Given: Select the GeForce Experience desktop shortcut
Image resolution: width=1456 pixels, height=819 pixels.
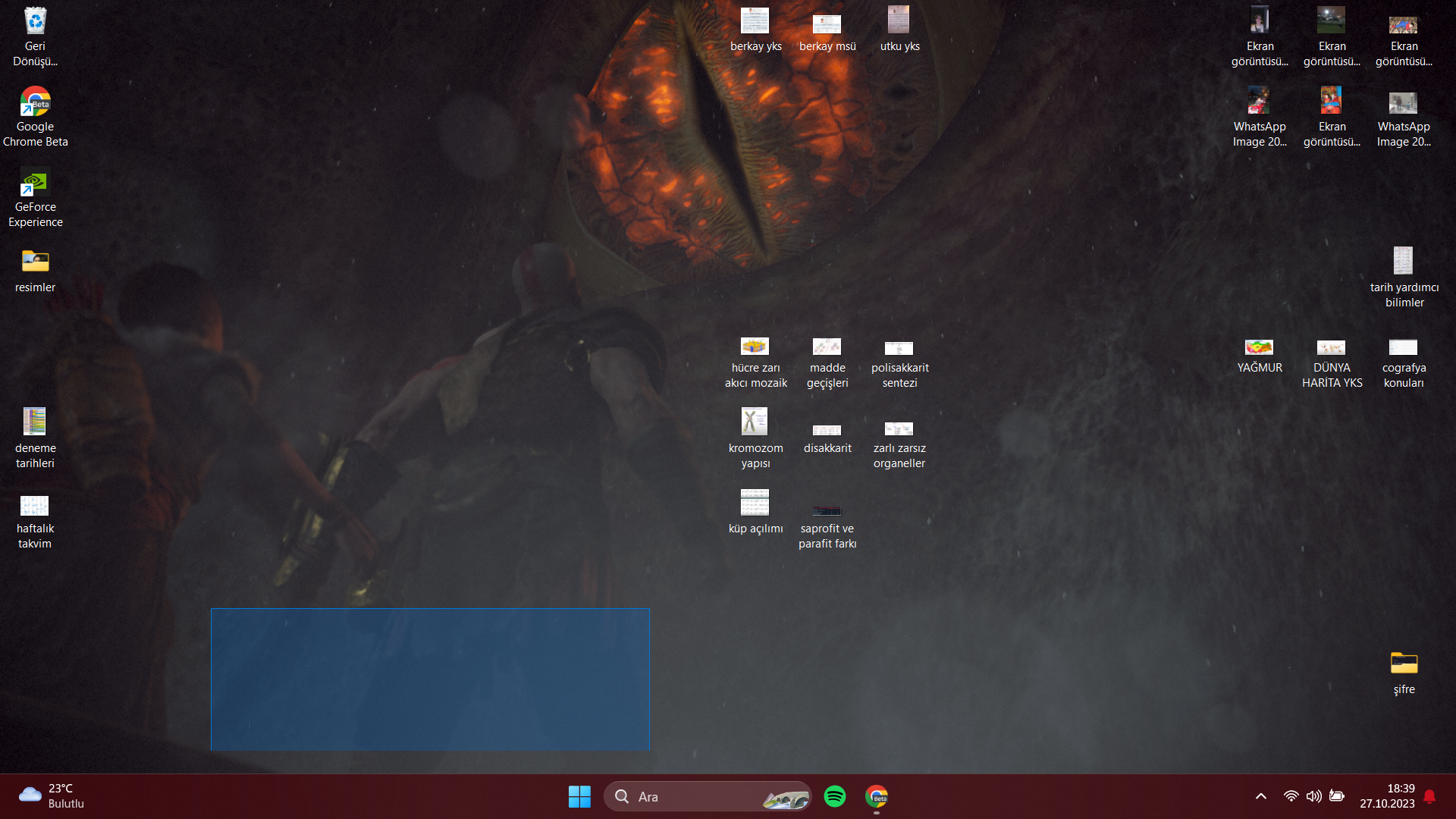Looking at the screenshot, I should click(x=35, y=197).
